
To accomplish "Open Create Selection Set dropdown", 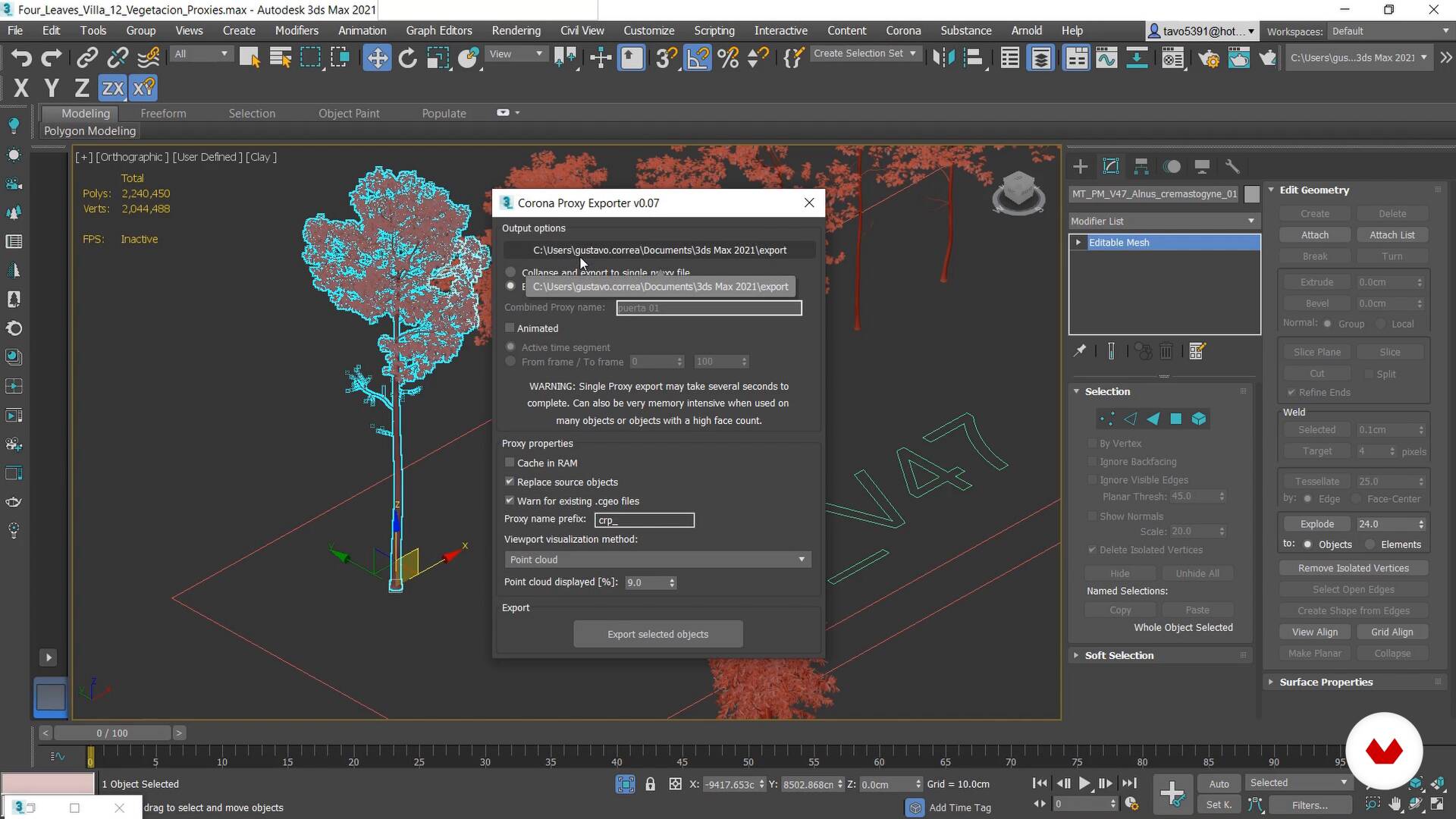I will click(865, 54).
